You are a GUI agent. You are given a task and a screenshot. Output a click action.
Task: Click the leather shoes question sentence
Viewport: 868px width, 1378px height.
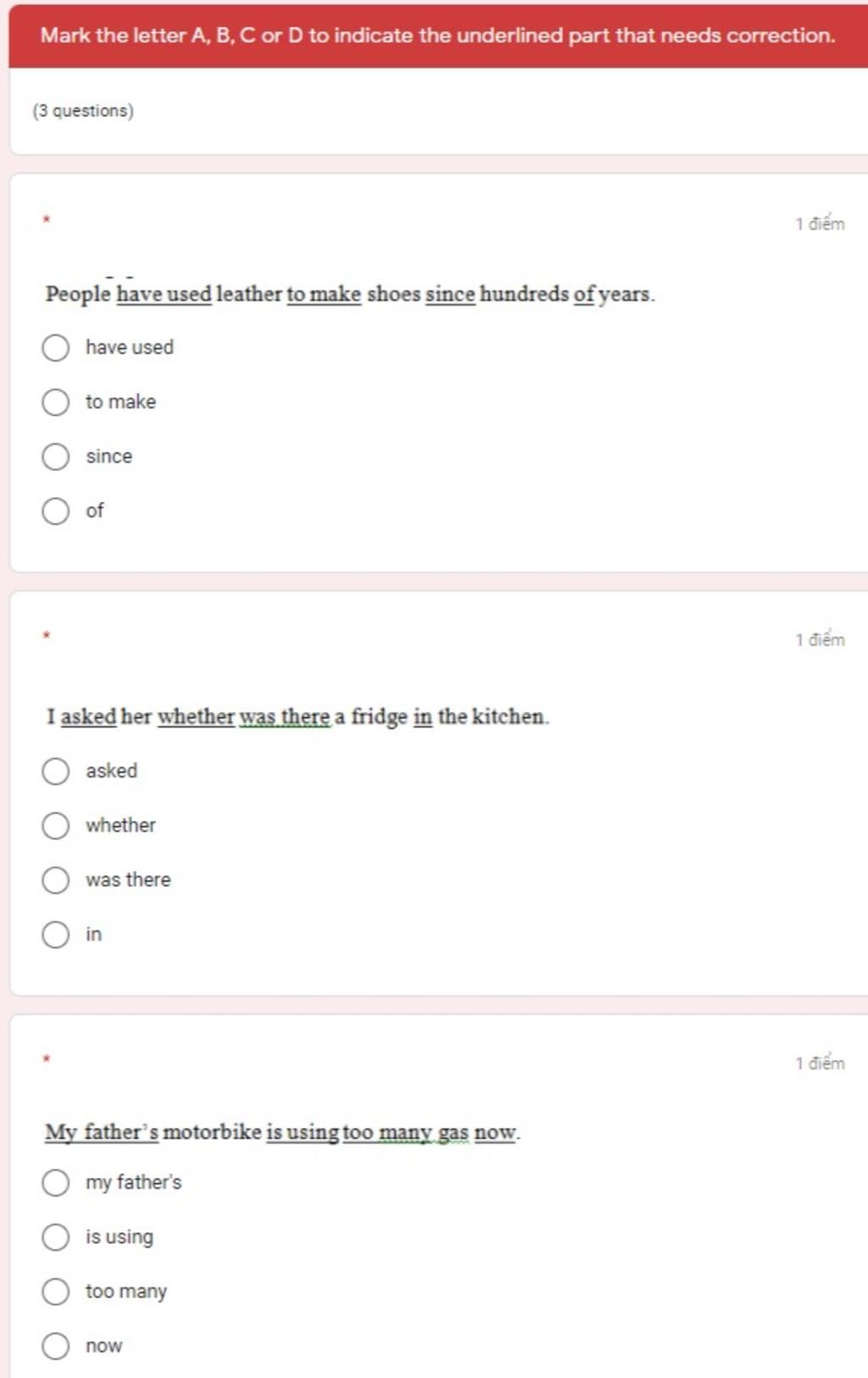(350, 294)
